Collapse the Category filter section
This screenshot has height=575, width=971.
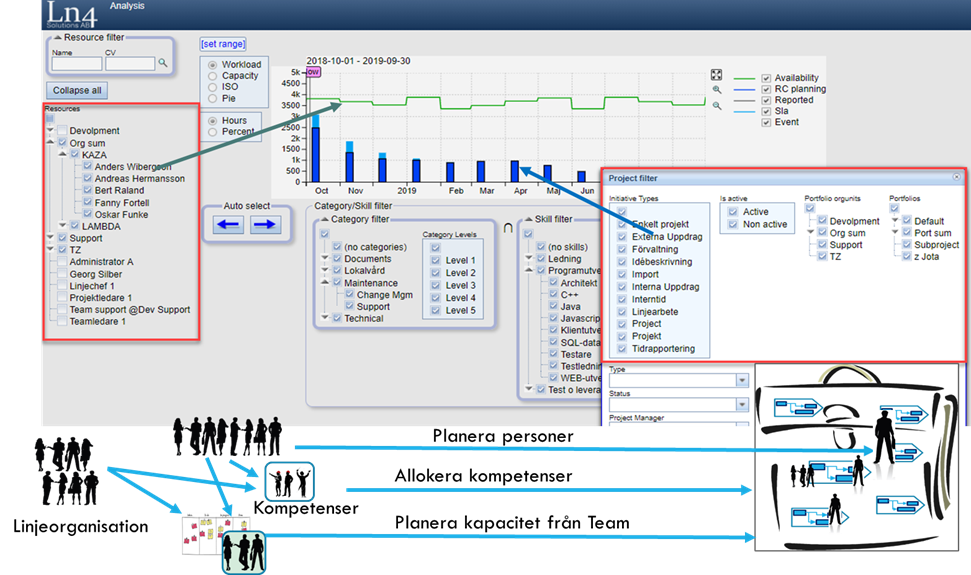point(324,219)
